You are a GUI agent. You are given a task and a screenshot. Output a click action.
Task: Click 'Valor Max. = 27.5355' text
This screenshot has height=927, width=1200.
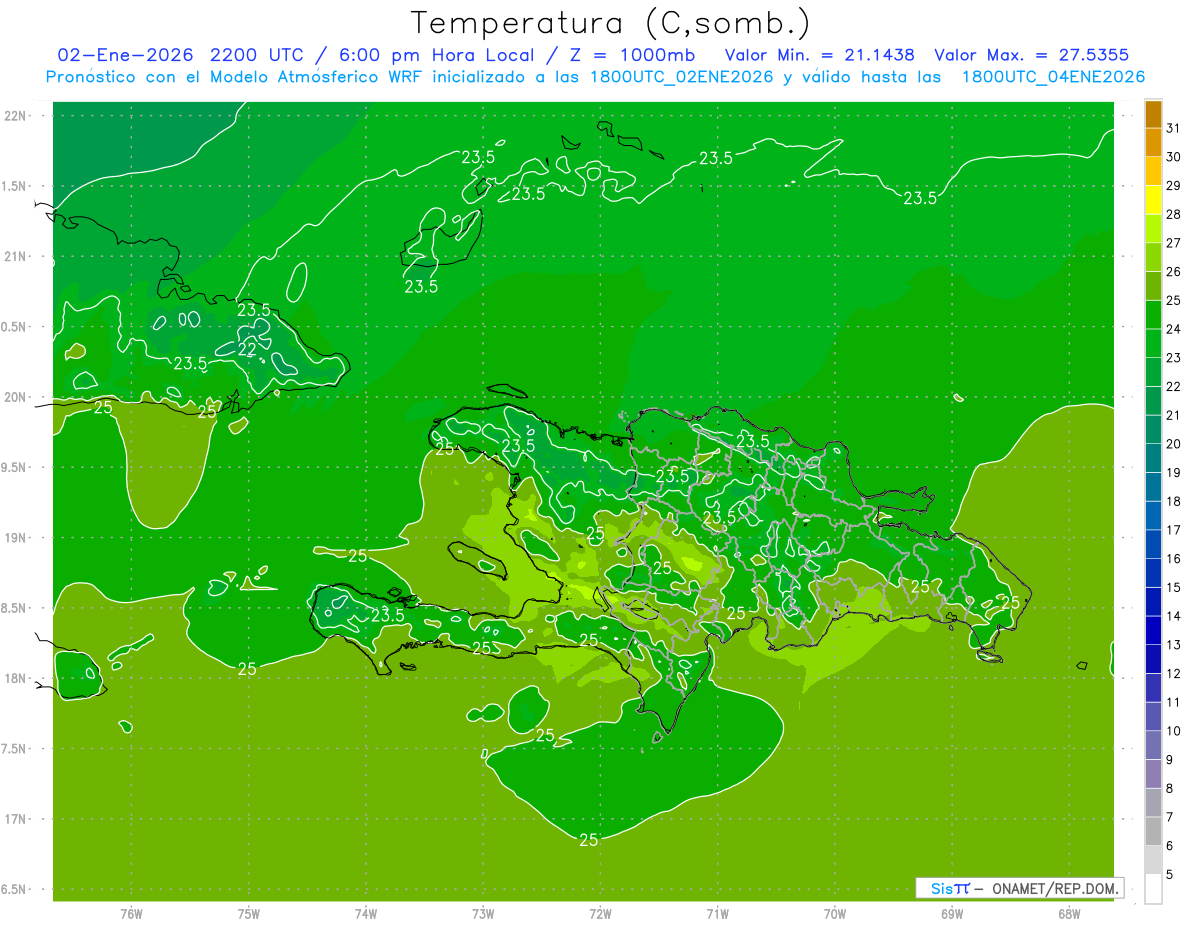coord(1031,55)
